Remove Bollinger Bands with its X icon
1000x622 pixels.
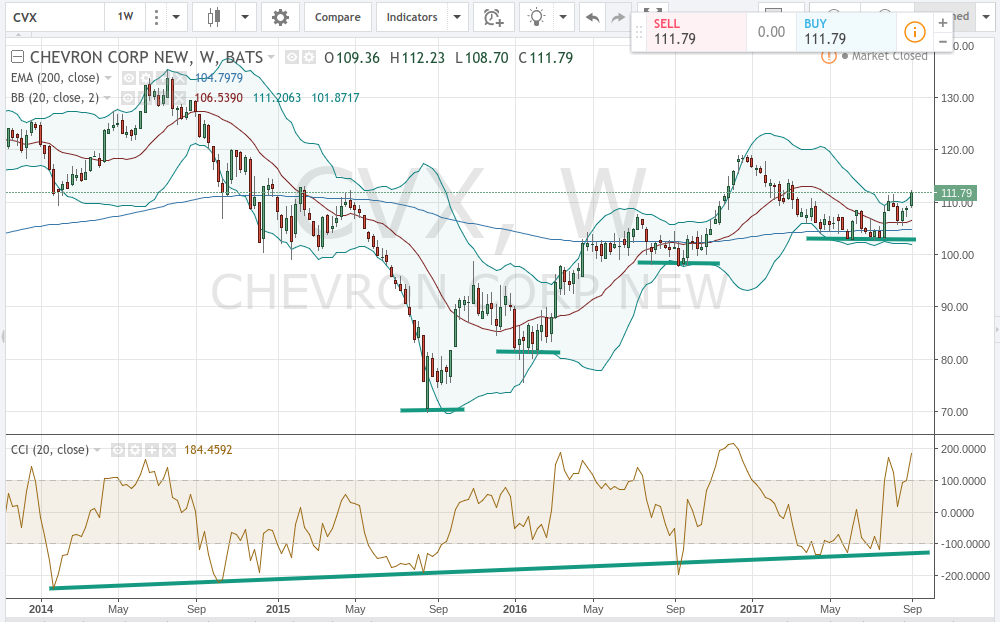pos(180,98)
